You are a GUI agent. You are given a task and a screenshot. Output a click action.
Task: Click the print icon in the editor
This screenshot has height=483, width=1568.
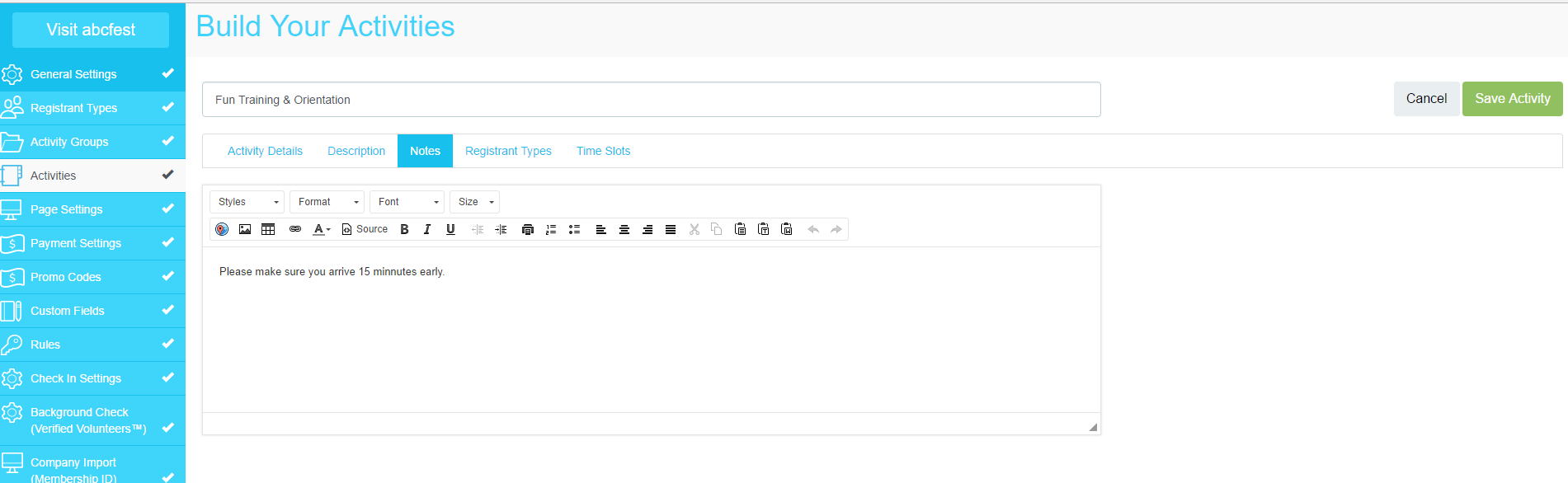[x=528, y=229]
